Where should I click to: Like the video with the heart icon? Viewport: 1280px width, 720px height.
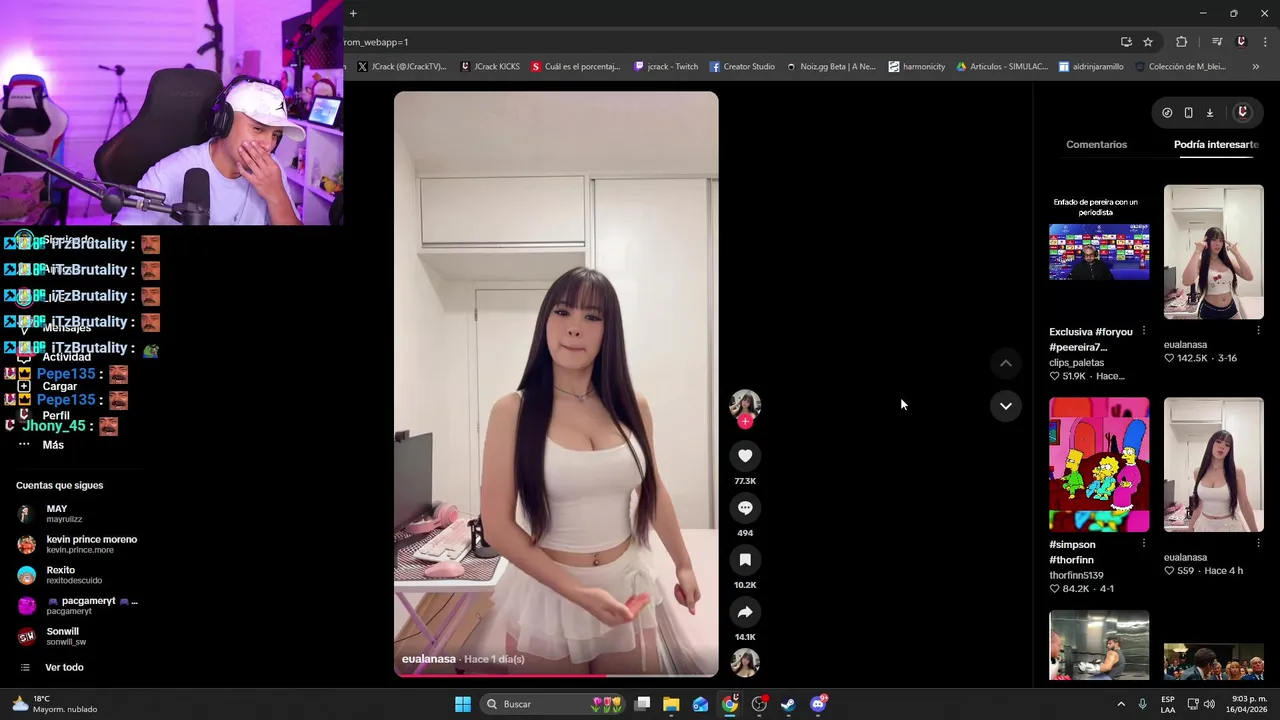click(745, 456)
